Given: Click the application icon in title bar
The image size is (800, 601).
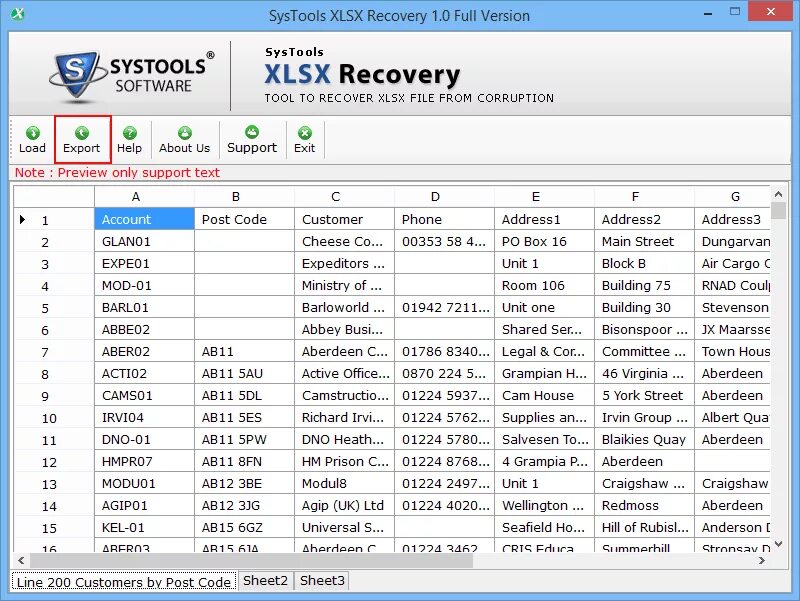Looking at the screenshot, I should pos(18,14).
